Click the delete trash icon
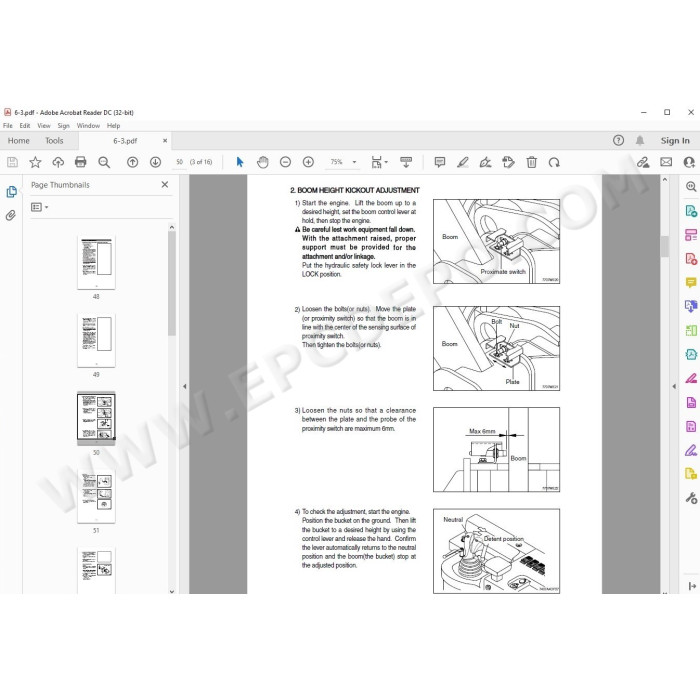Screen dimensions: 700x700 [x=531, y=162]
